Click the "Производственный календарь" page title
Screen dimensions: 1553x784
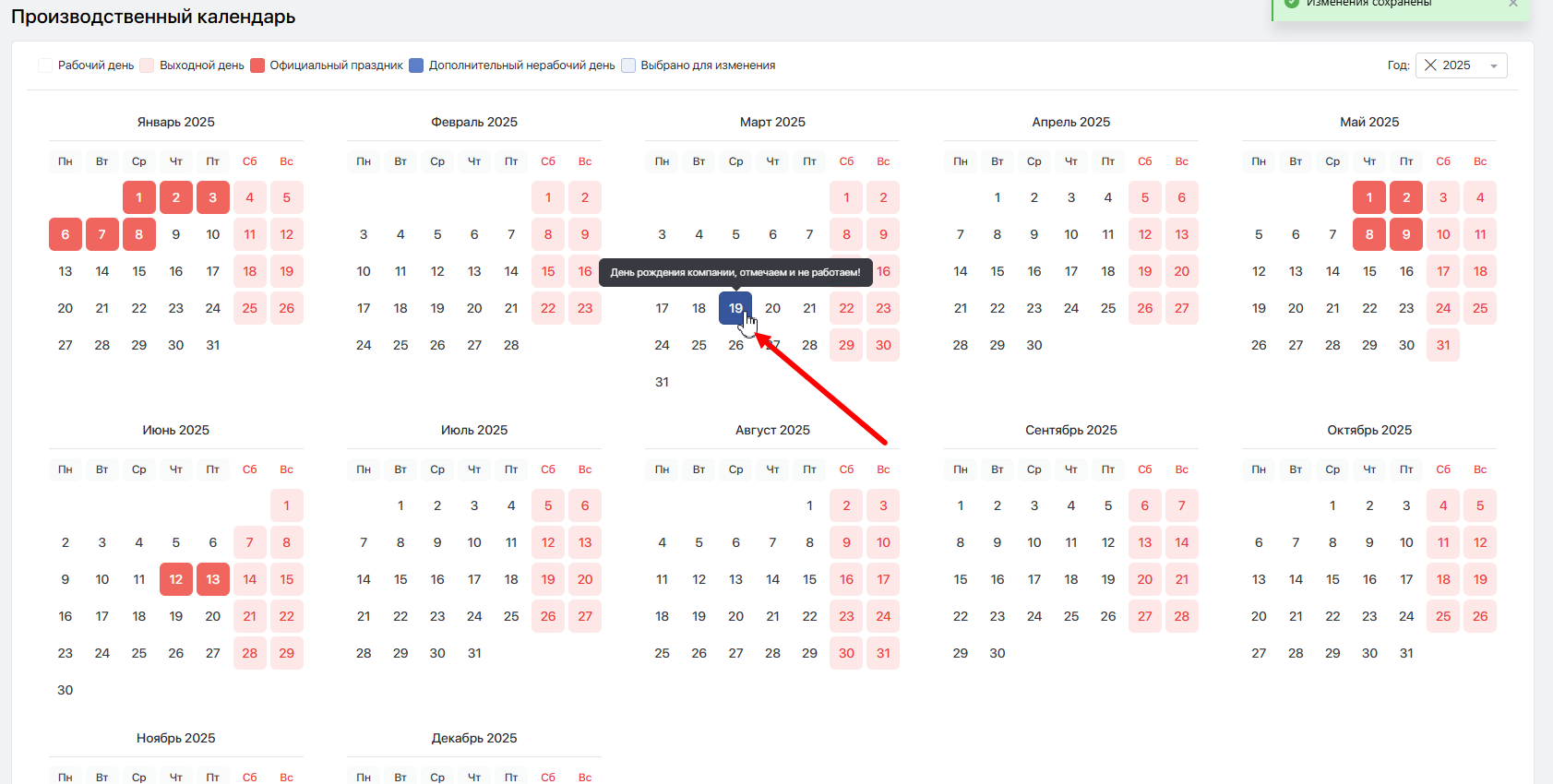[x=153, y=17]
